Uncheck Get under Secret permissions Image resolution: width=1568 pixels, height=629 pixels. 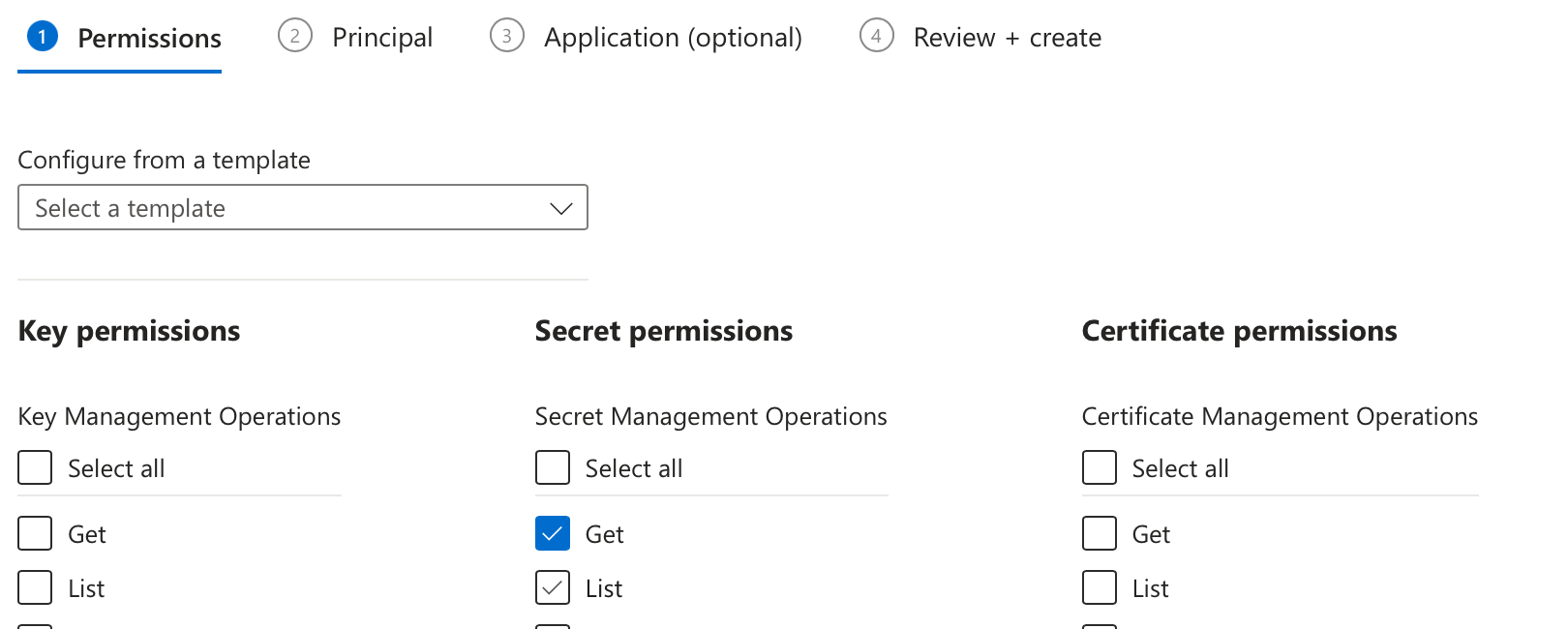[x=553, y=534]
